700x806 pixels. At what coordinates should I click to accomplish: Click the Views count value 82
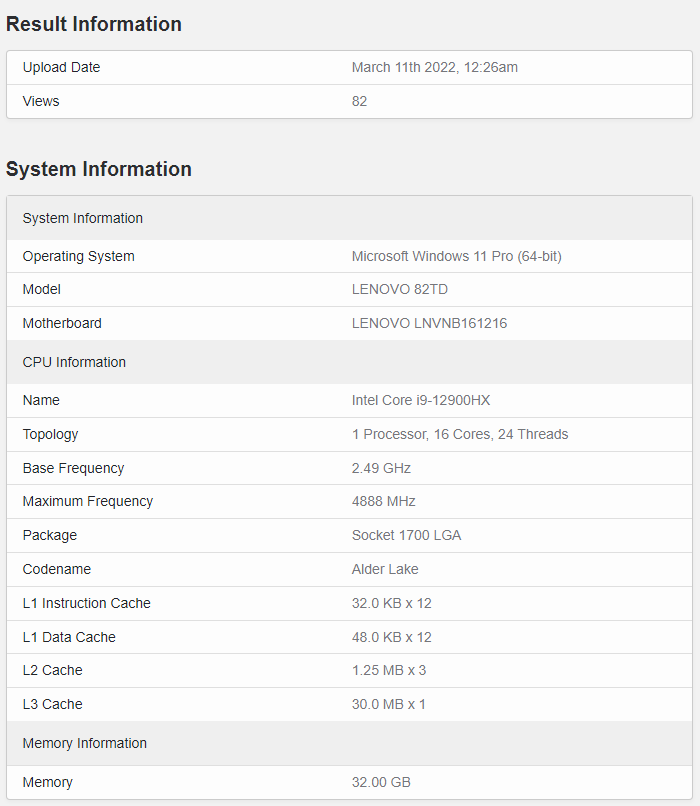tap(359, 101)
